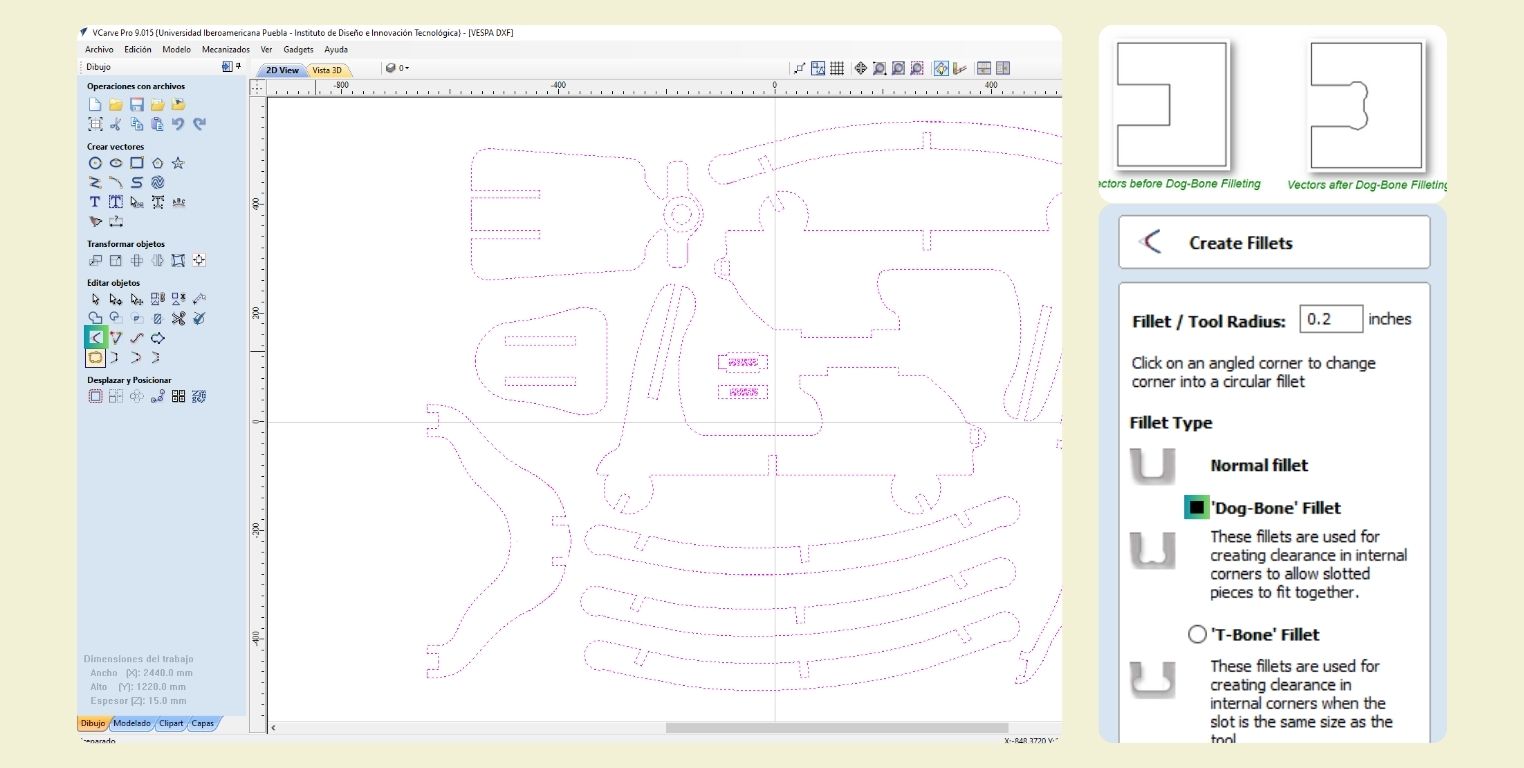
Task: Select the 'Dog-Bone' Fillet option
Action: (x=1197, y=507)
